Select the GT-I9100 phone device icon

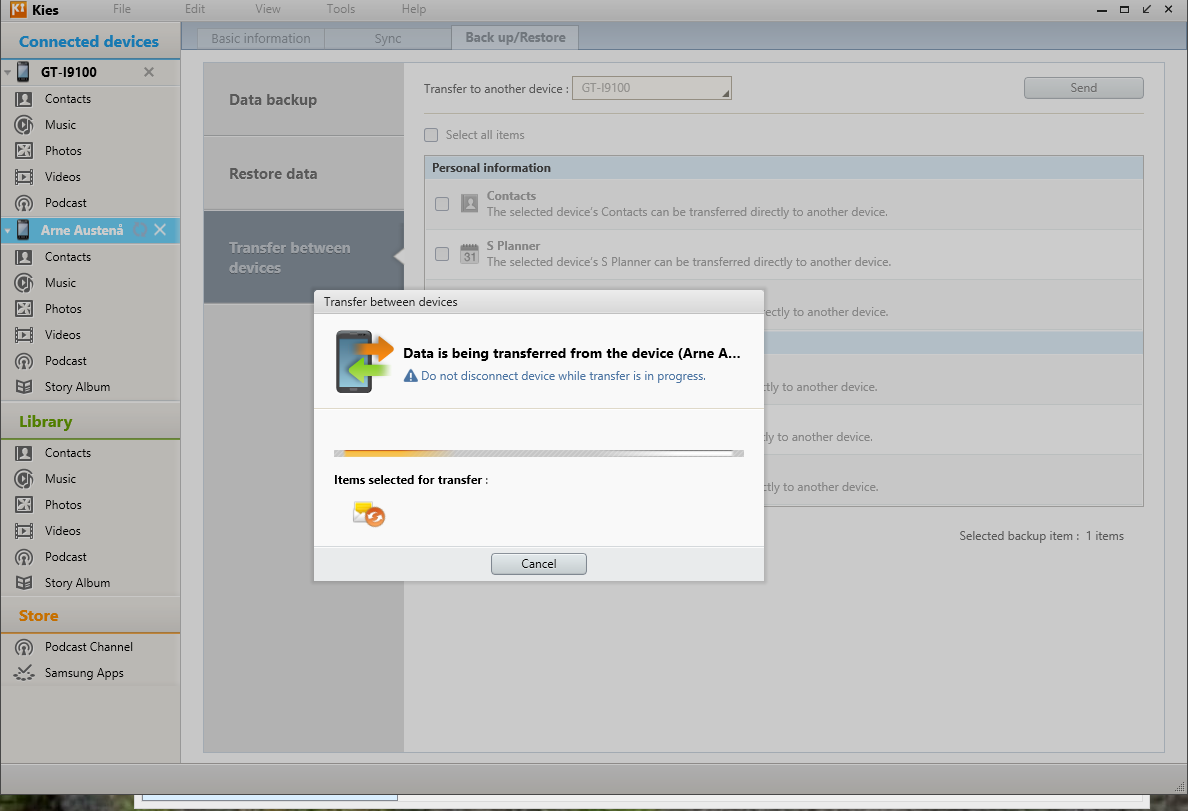(23, 72)
